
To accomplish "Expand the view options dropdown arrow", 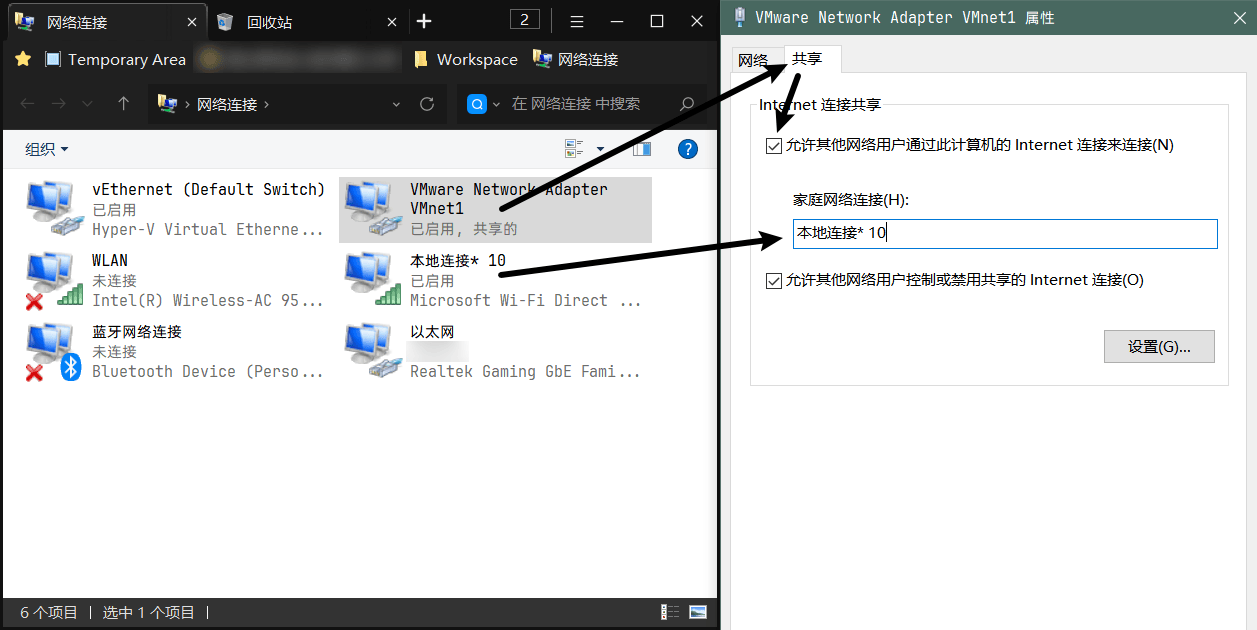I will [x=600, y=149].
